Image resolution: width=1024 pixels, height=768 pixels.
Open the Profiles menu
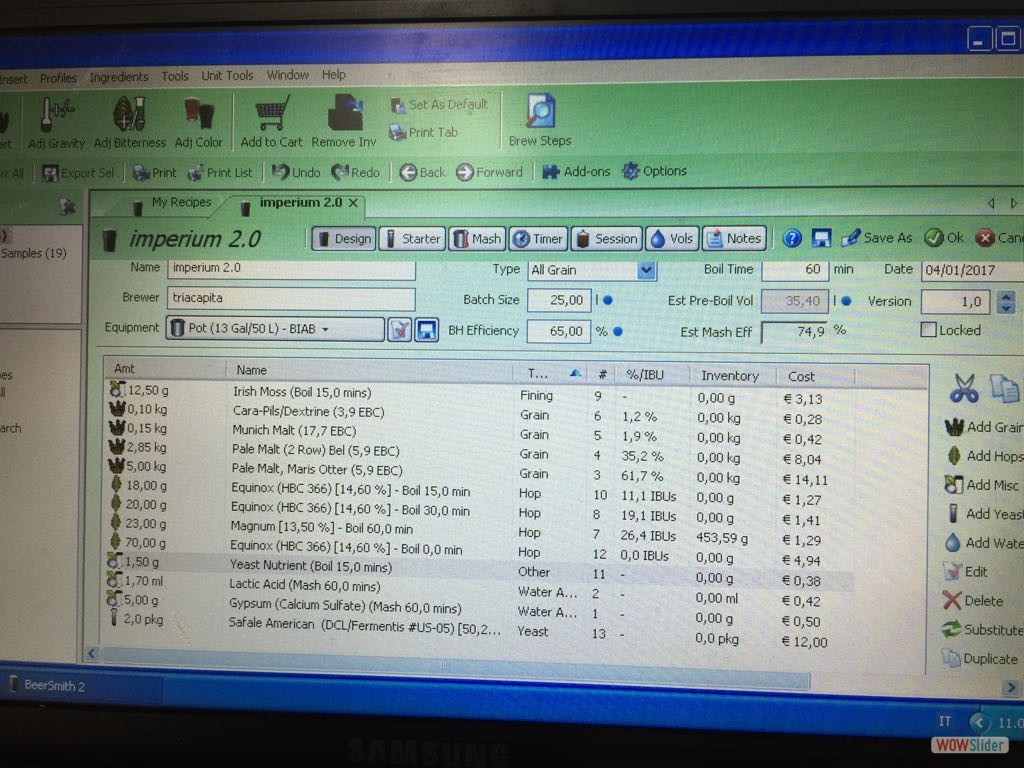pos(58,78)
